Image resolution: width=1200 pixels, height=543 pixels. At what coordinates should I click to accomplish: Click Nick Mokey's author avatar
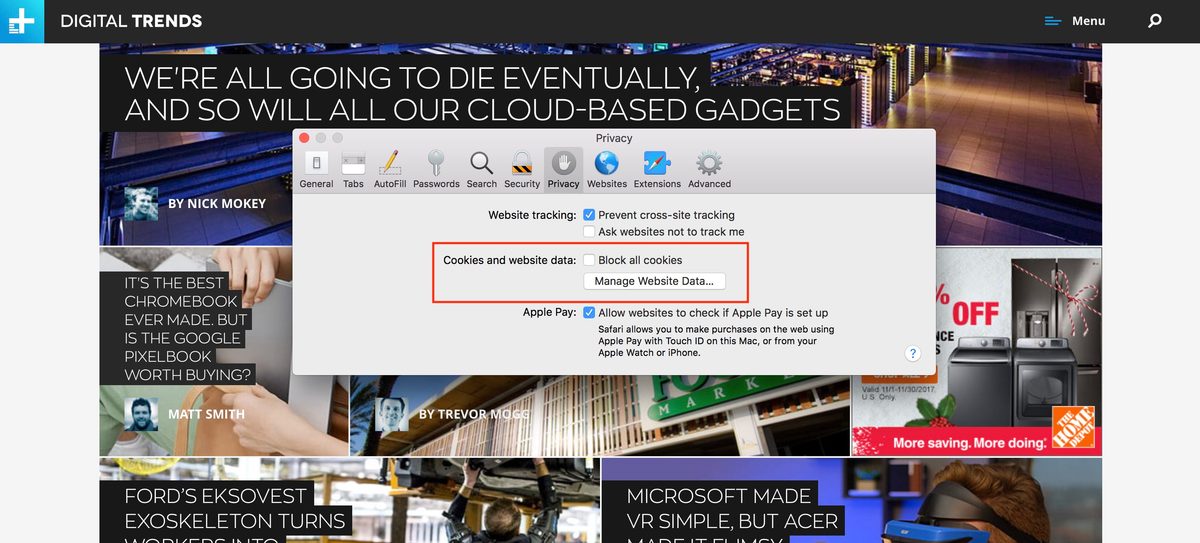point(141,203)
